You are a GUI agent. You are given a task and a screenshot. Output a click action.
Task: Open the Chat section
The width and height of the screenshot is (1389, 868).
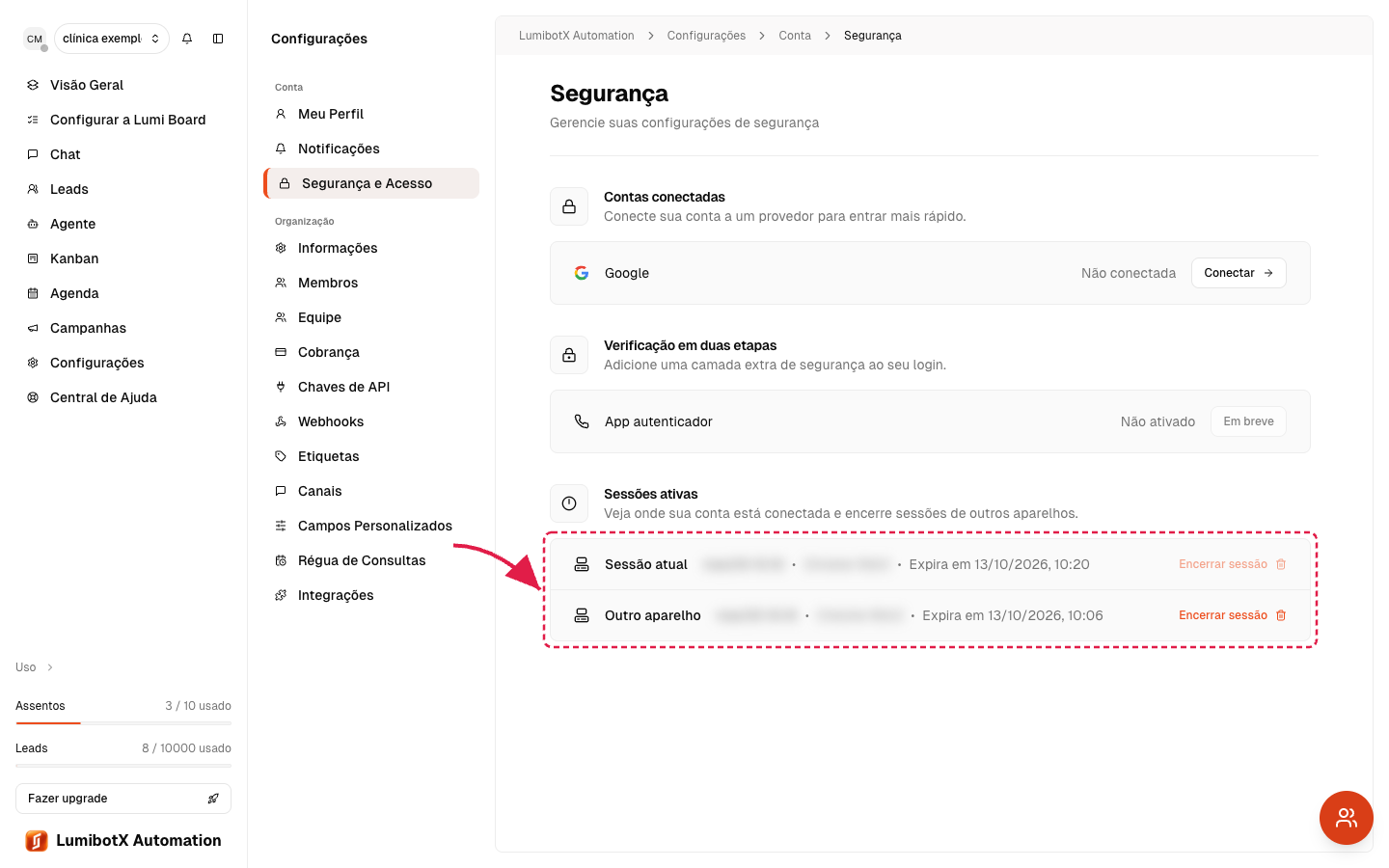pyautogui.click(x=123, y=154)
